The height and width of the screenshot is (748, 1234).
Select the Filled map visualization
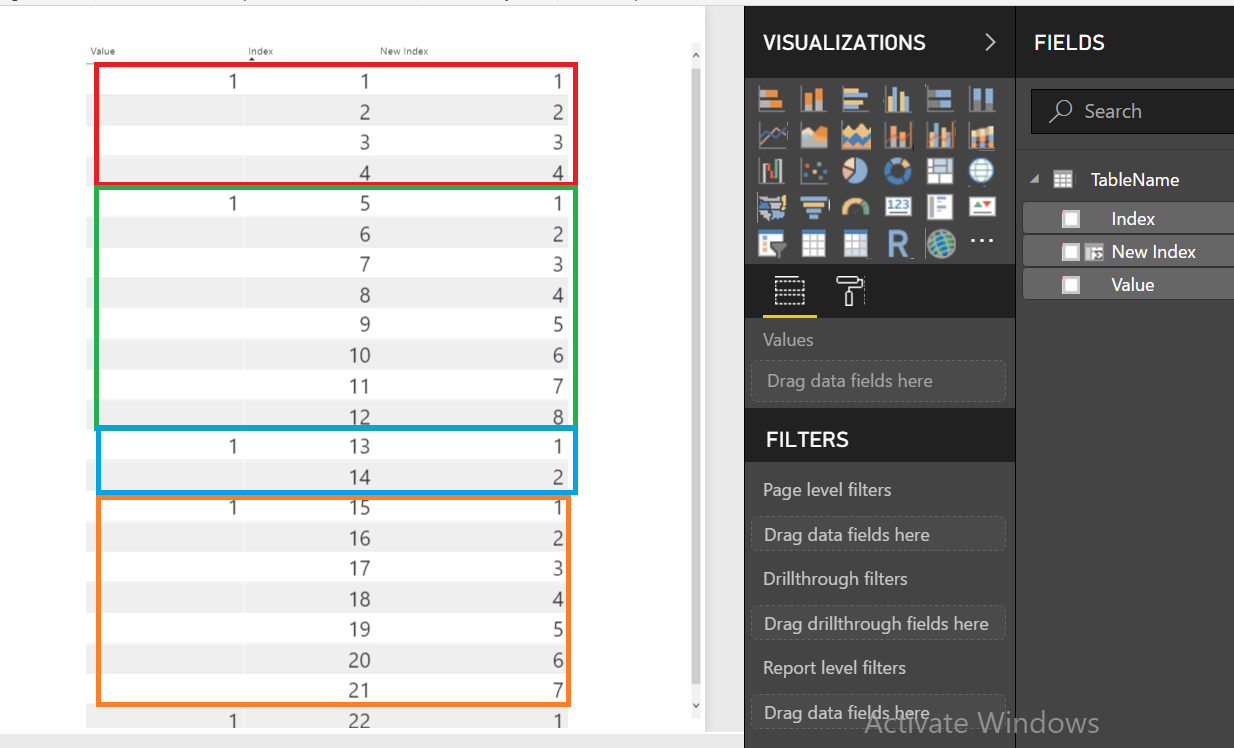pyautogui.click(x=771, y=207)
